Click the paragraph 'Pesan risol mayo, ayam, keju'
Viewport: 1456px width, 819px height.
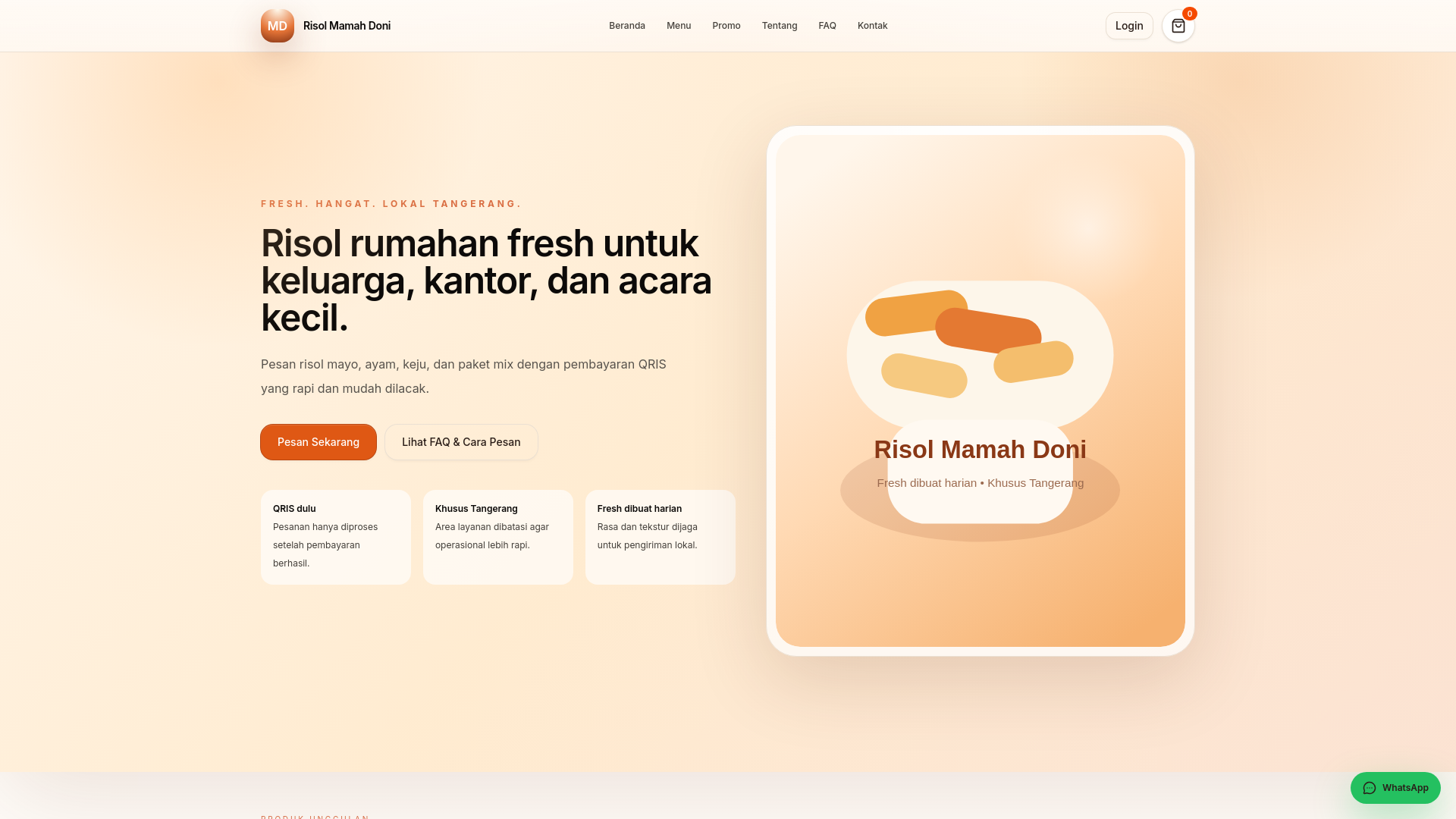[463, 376]
